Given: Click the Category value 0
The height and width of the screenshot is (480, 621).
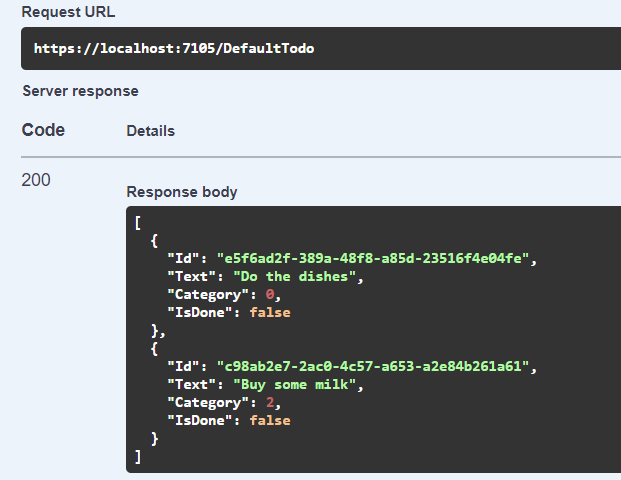Looking at the screenshot, I should [269, 294].
